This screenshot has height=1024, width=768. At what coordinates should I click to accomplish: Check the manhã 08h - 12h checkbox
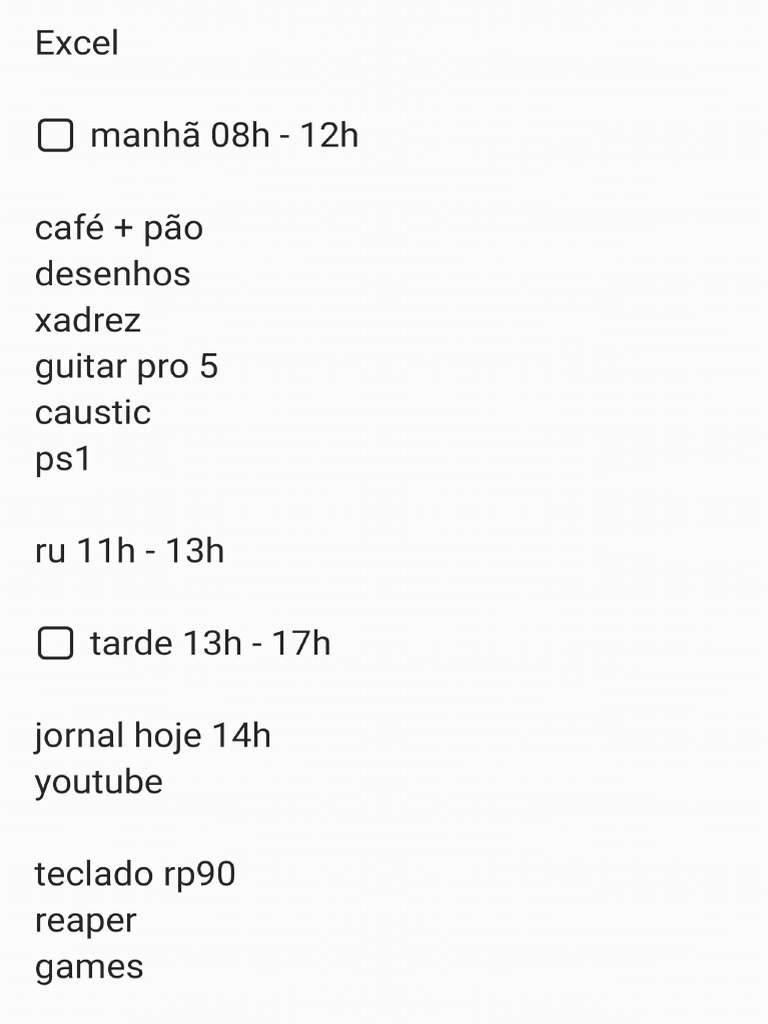[56, 136]
